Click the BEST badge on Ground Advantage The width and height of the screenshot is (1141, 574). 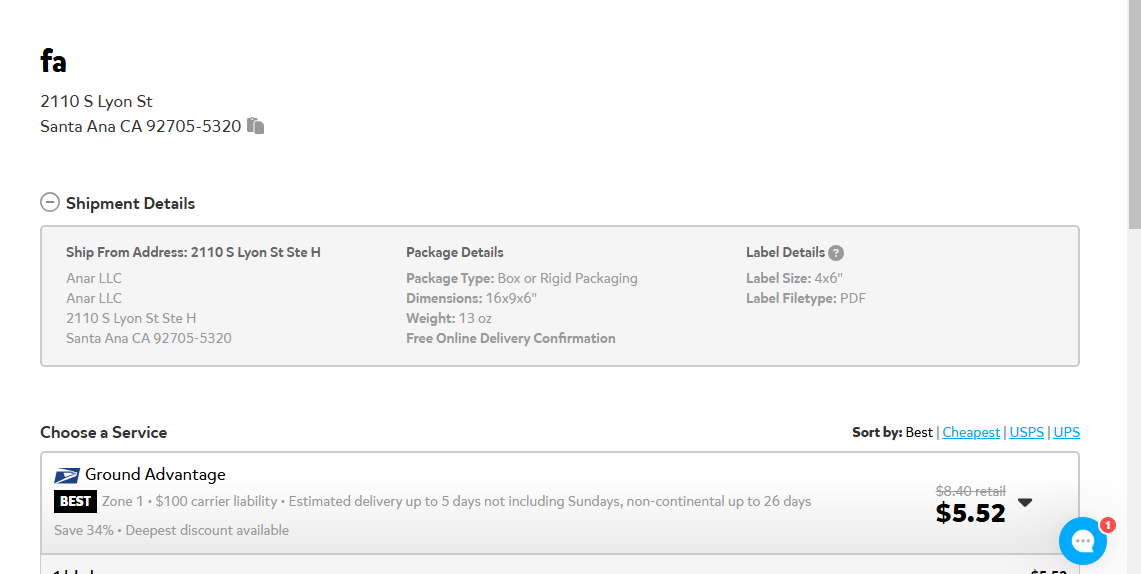pos(75,501)
